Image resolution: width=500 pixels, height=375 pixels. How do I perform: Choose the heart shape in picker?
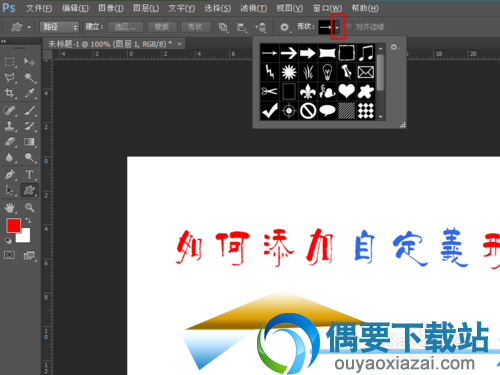pyautogui.click(x=347, y=91)
